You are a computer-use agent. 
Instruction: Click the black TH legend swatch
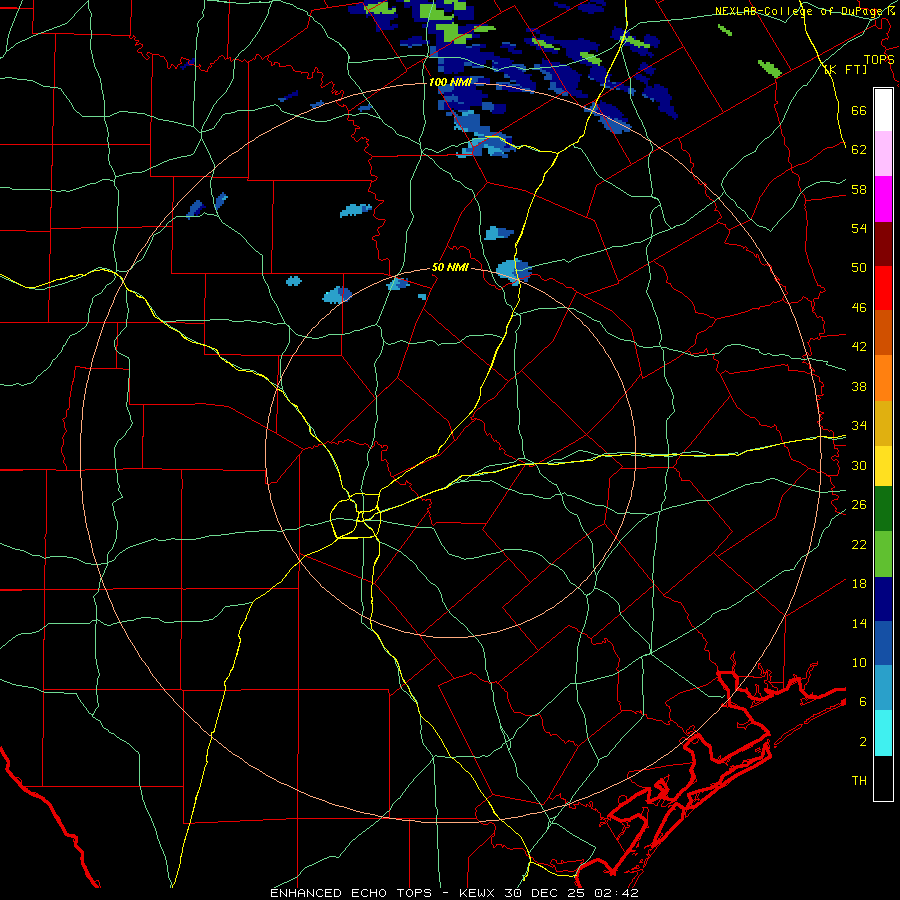[x=883, y=778]
